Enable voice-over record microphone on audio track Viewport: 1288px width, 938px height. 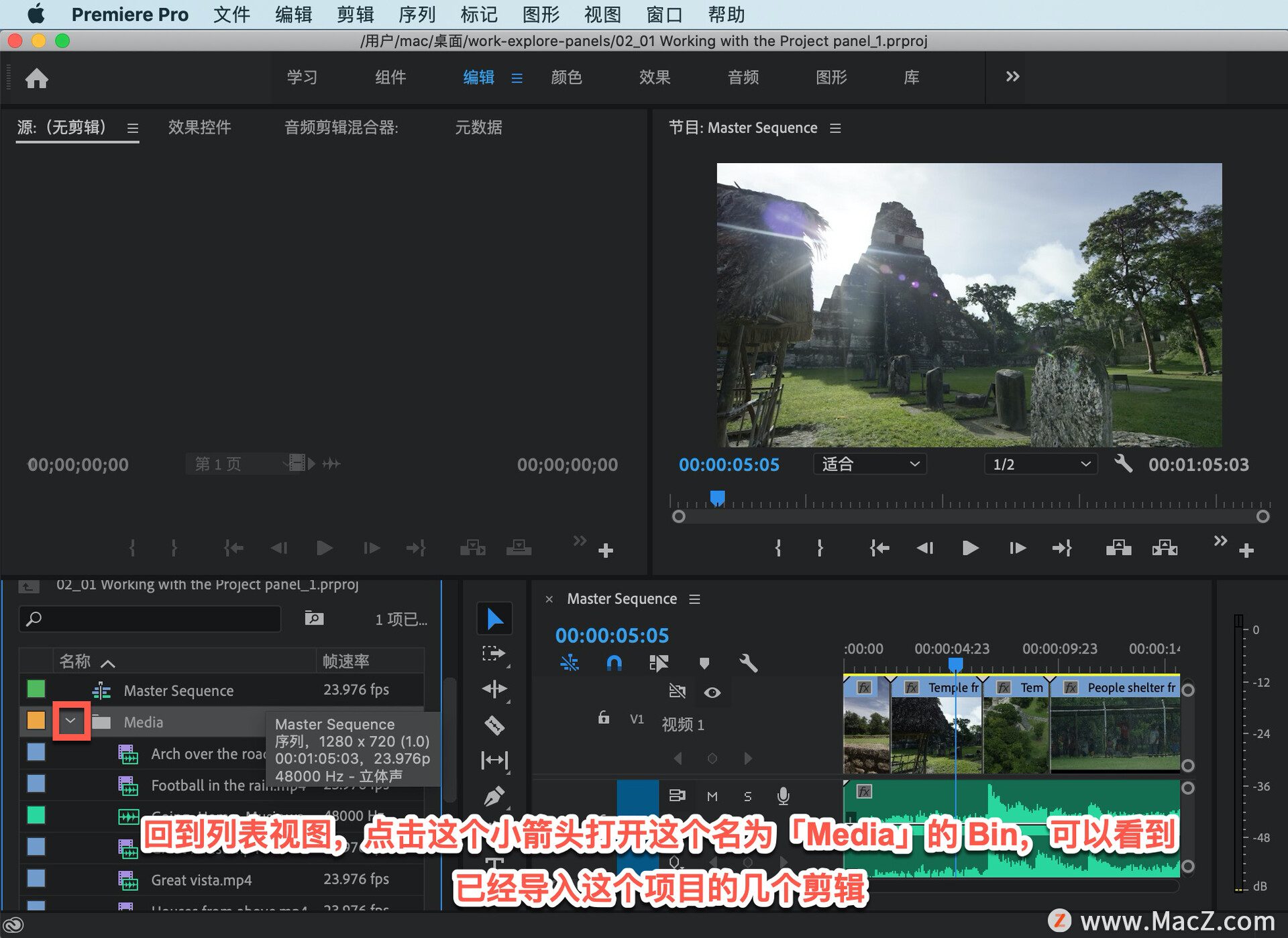click(x=783, y=796)
